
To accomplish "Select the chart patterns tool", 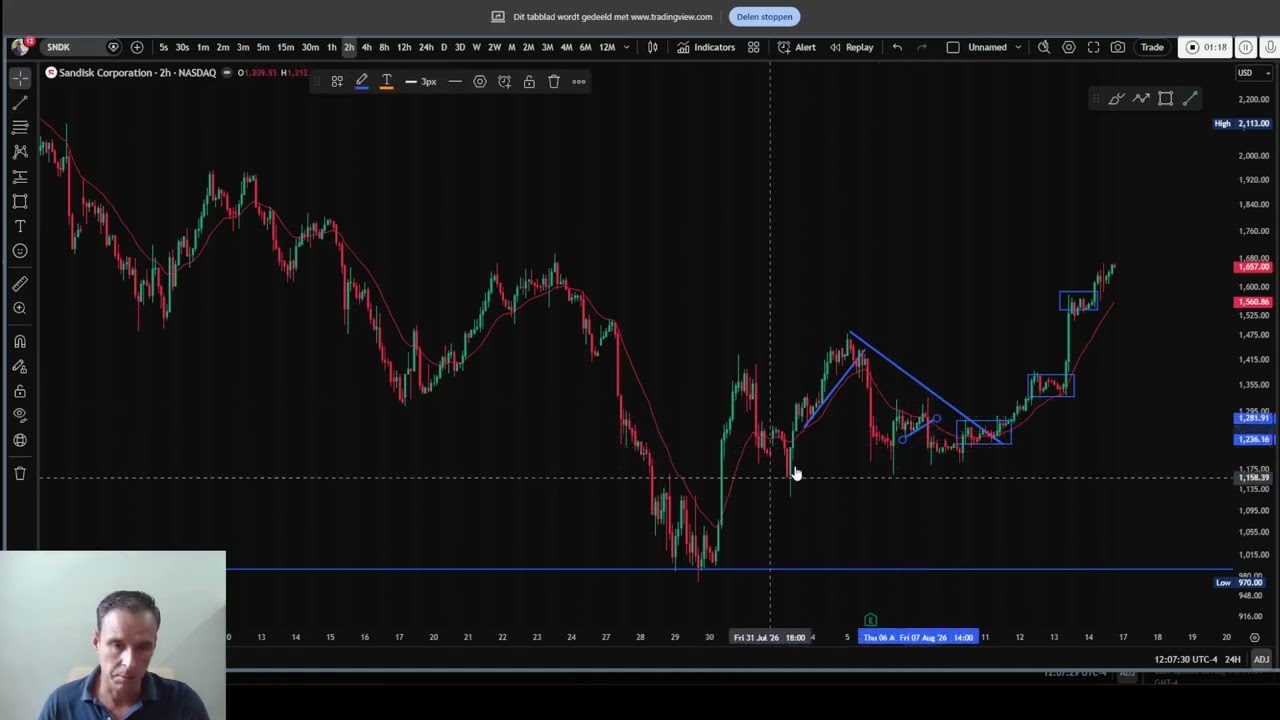I will 20,152.
